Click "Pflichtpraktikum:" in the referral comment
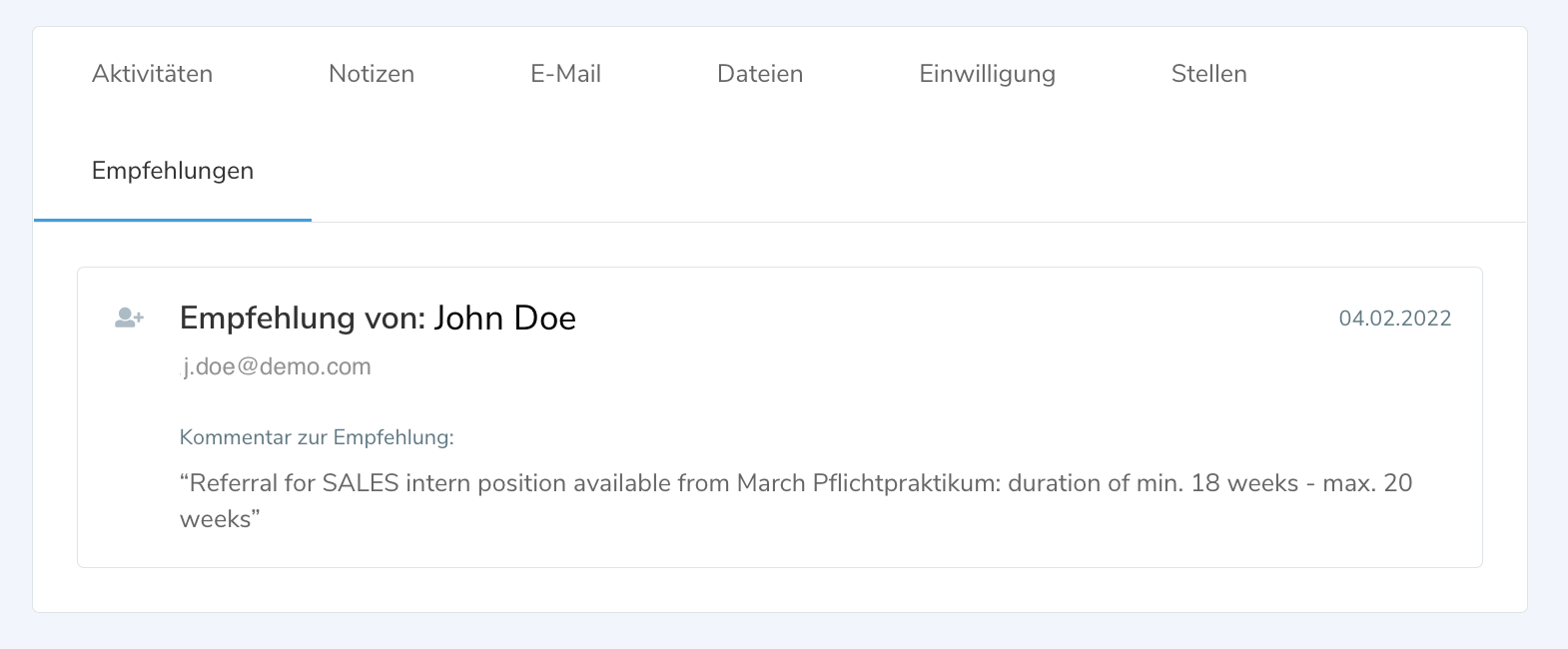Screen dimensions: 1568x649 [906, 483]
